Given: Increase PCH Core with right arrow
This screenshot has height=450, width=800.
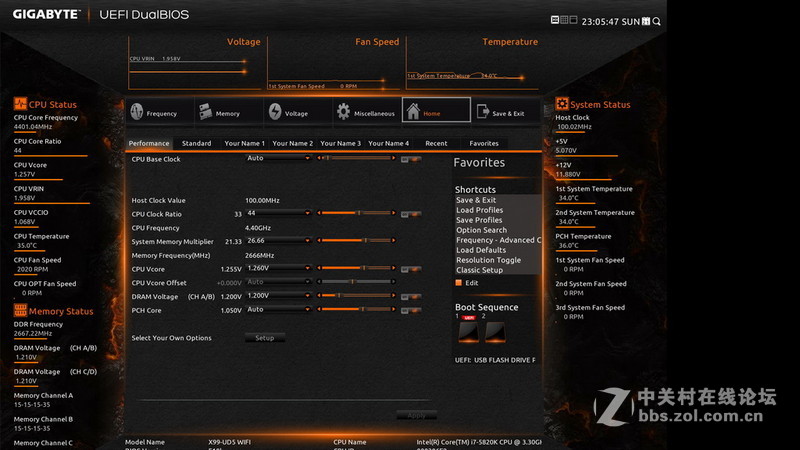Looking at the screenshot, I should pyautogui.click(x=393, y=309).
